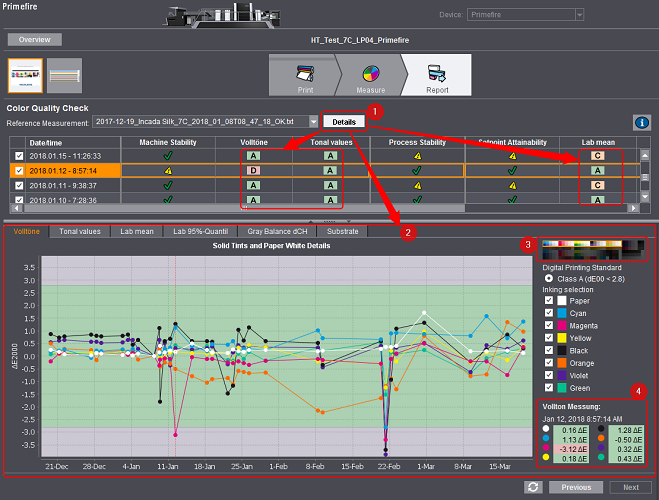Click the Cyan color swatch in legend
659x500 pixels.
click(x=562, y=313)
